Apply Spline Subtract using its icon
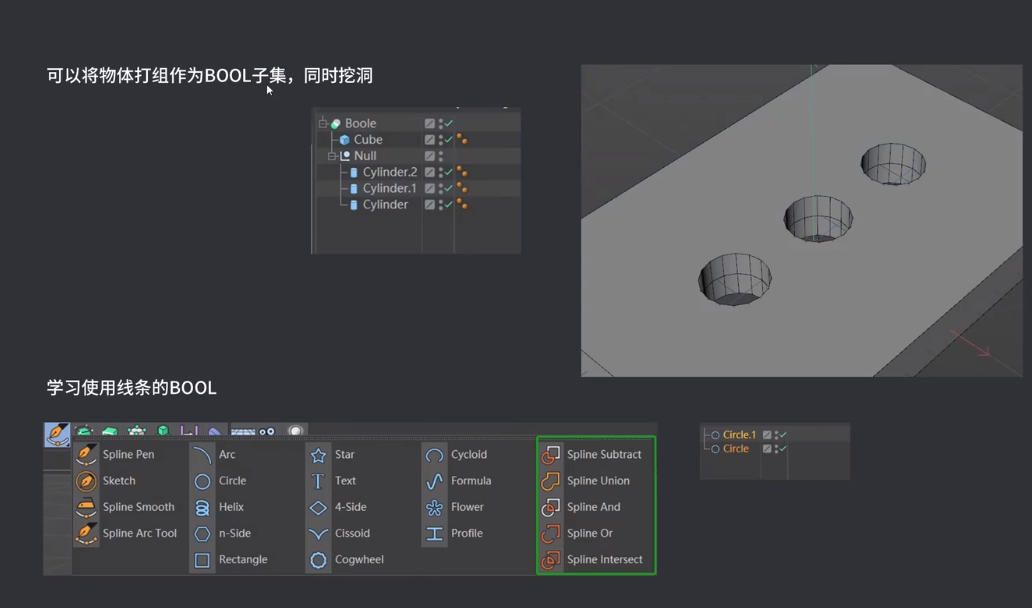 [x=550, y=455]
